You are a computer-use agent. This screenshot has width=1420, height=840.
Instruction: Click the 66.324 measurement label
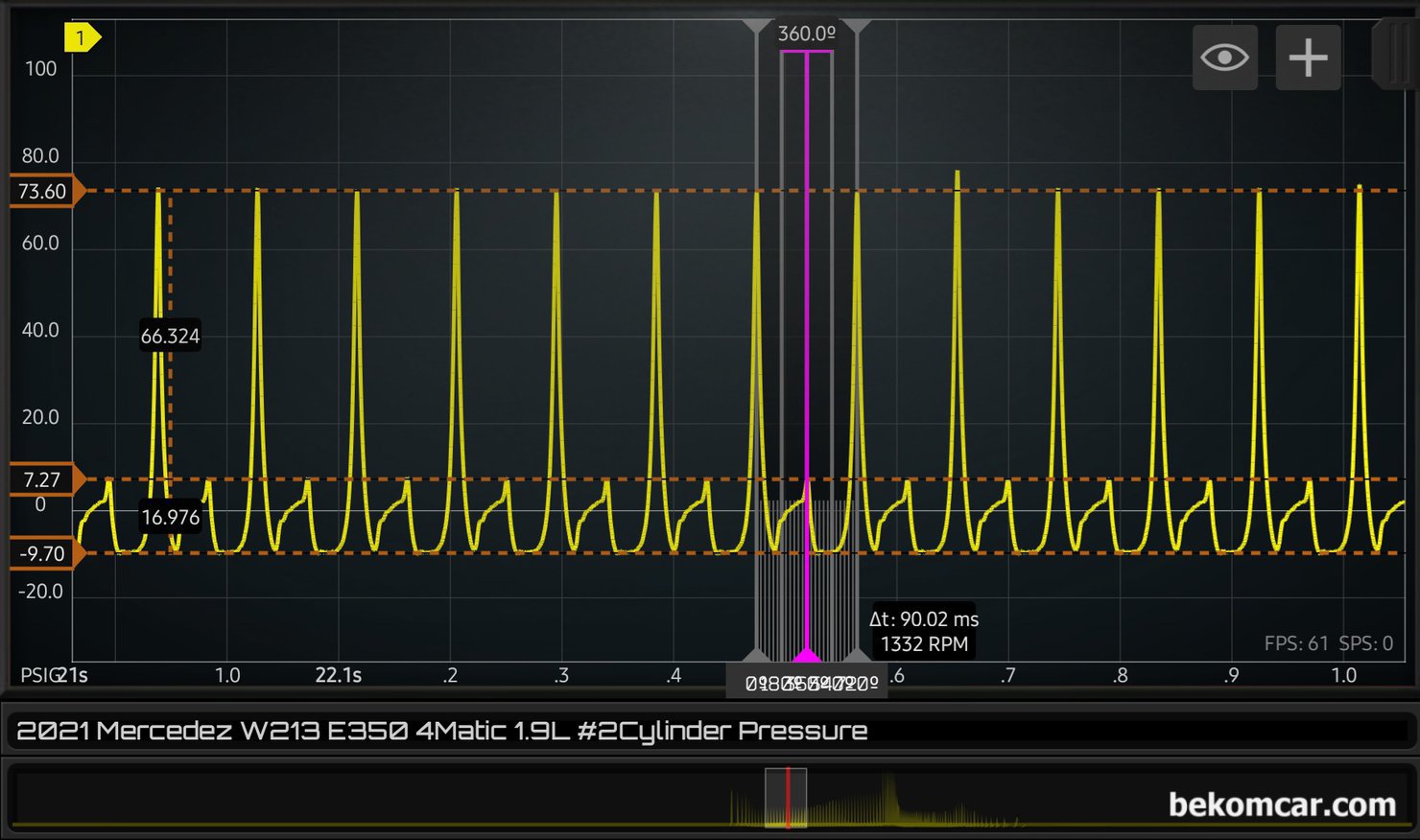(x=170, y=337)
